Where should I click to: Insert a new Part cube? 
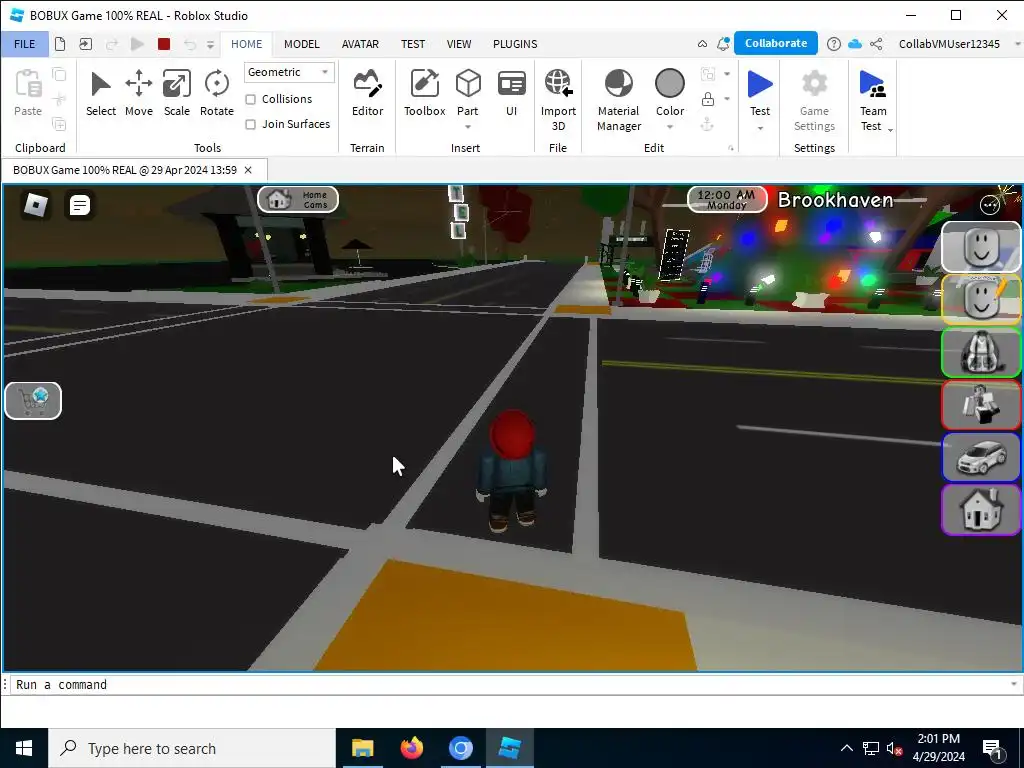468,85
